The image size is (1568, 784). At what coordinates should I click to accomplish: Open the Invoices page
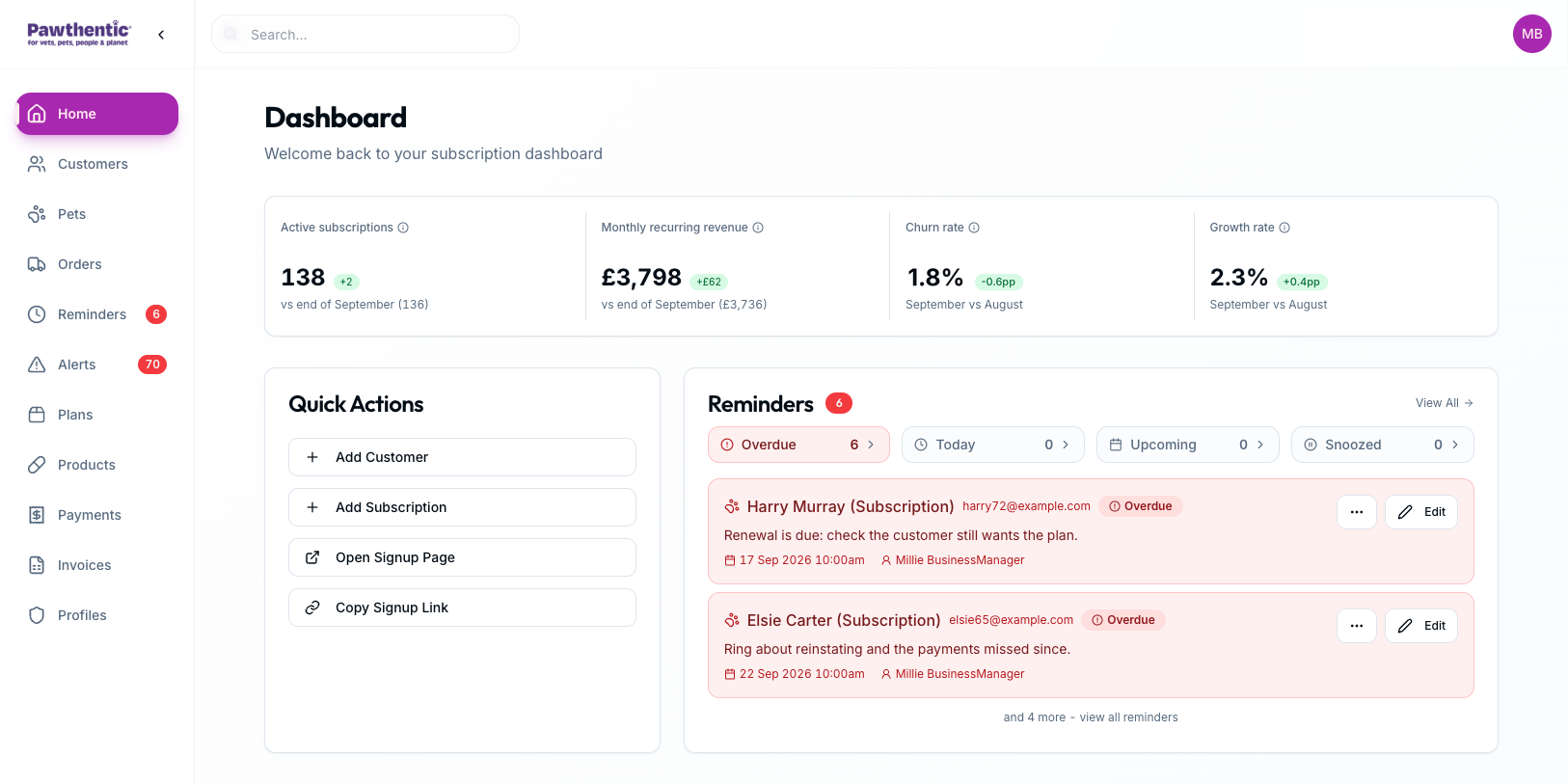click(x=97, y=565)
